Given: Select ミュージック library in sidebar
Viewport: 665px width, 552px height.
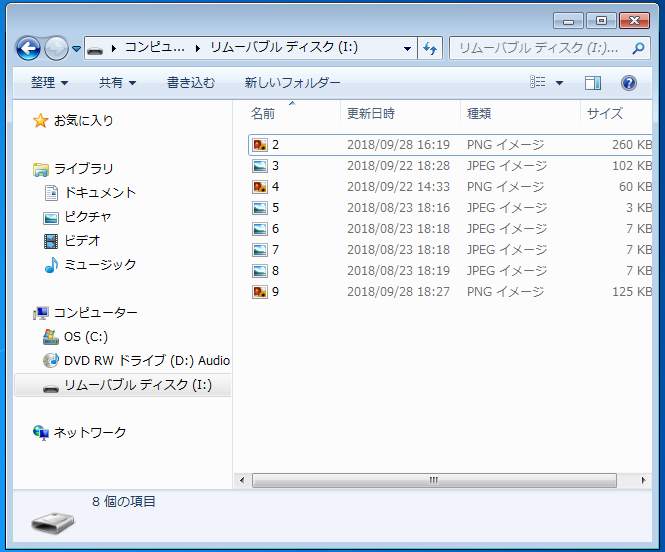Looking at the screenshot, I should coord(100,265).
